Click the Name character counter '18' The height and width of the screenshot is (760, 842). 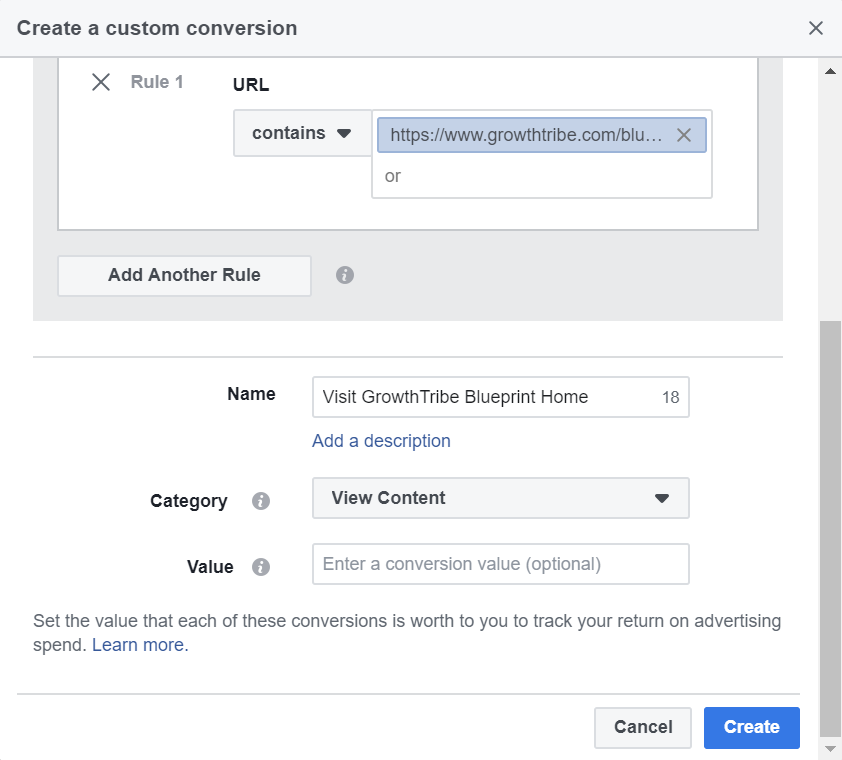(x=670, y=397)
